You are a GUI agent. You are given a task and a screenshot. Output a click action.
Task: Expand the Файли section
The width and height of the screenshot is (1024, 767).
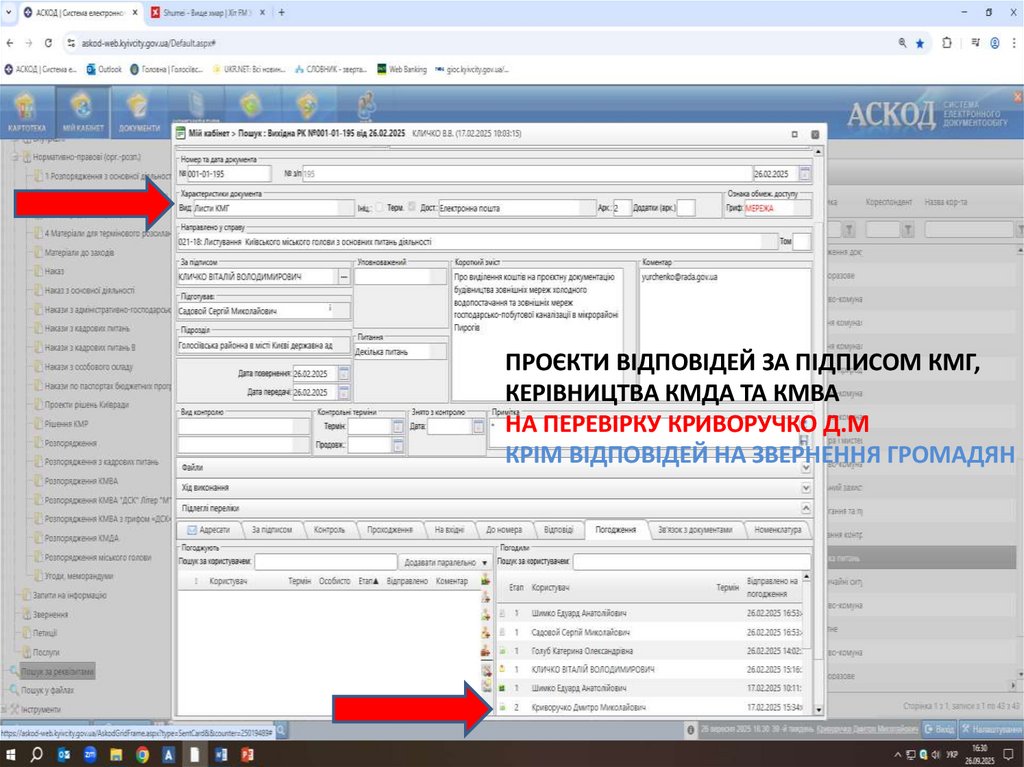806,468
